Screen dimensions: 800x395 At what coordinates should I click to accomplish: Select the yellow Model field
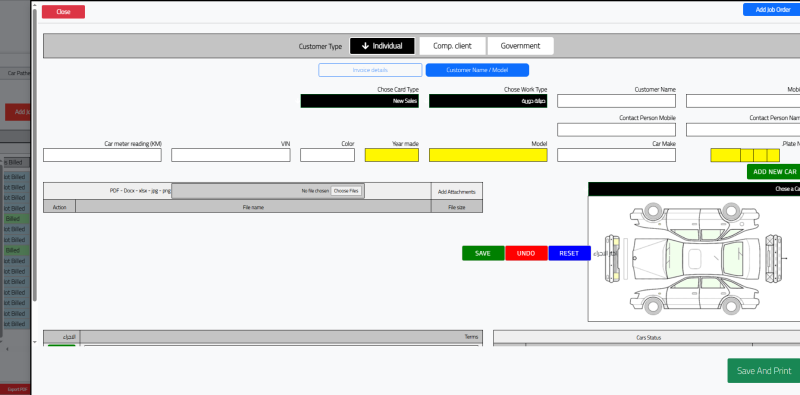click(x=488, y=155)
